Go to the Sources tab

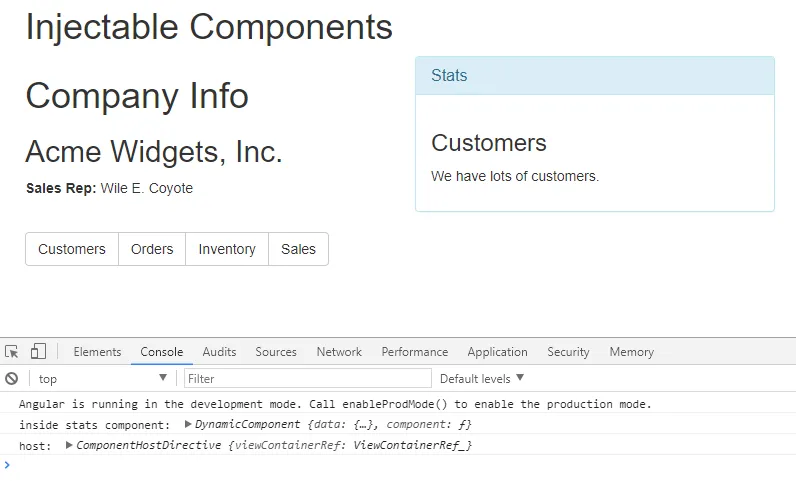coord(276,352)
